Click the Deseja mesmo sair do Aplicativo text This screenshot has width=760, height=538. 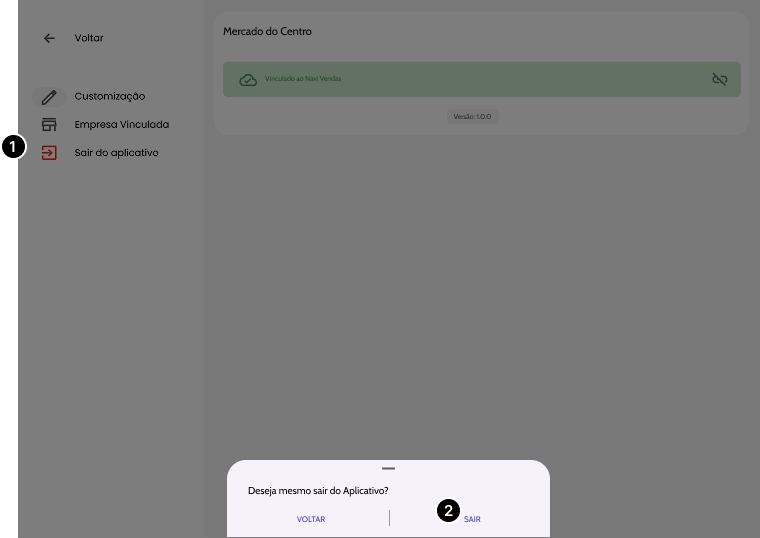(x=318, y=491)
